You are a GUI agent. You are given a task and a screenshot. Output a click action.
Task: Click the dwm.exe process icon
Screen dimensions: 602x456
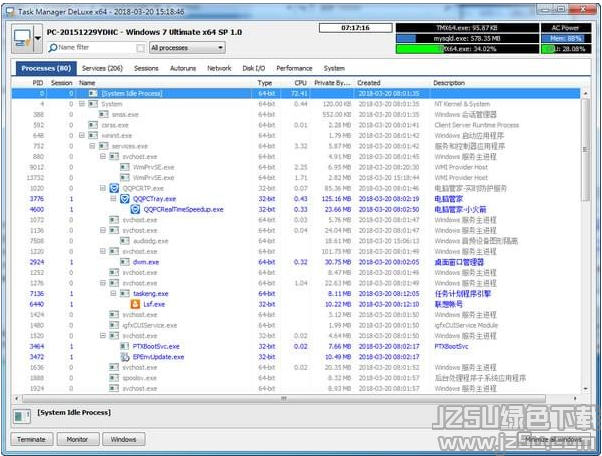point(124,262)
